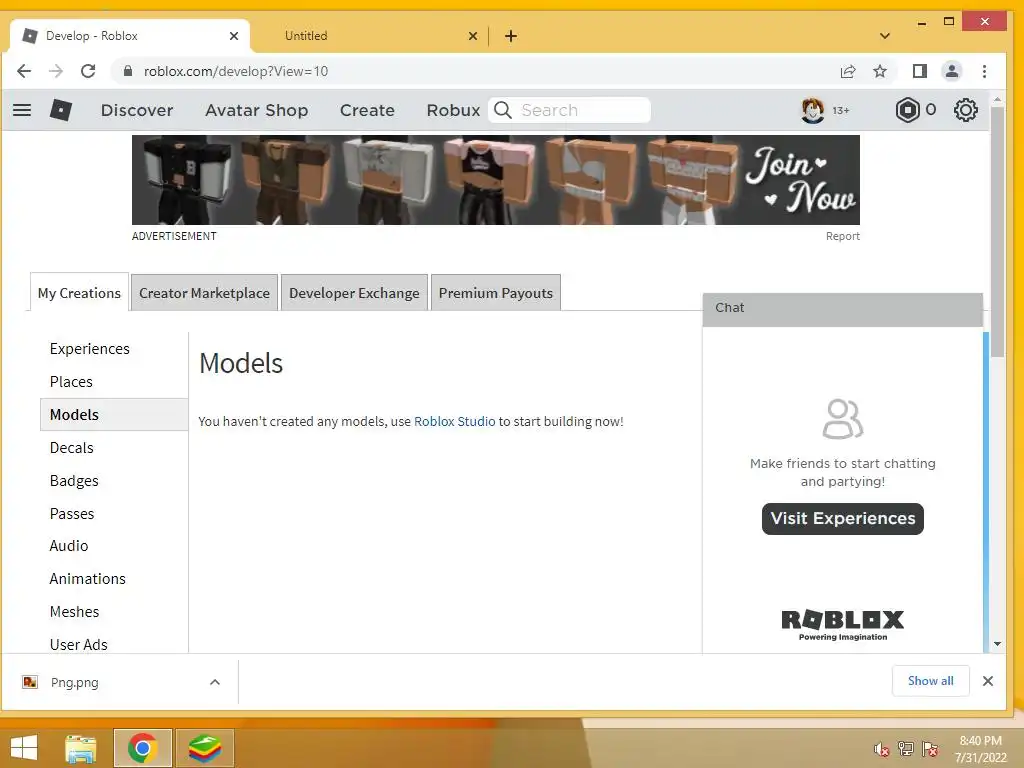Select User Ads in the sidebar
Screen dimensions: 1024x768
tap(78, 644)
